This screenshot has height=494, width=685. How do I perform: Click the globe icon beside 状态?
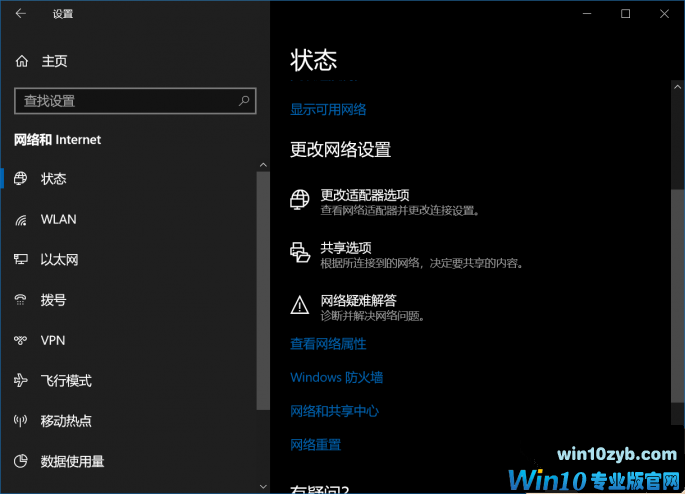[x=21, y=178]
